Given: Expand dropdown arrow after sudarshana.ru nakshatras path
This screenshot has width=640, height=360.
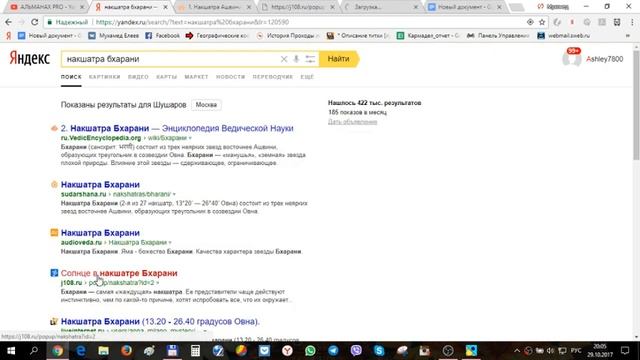Looking at the screenshot, I should pyautogui.click(x=174, y=194).
